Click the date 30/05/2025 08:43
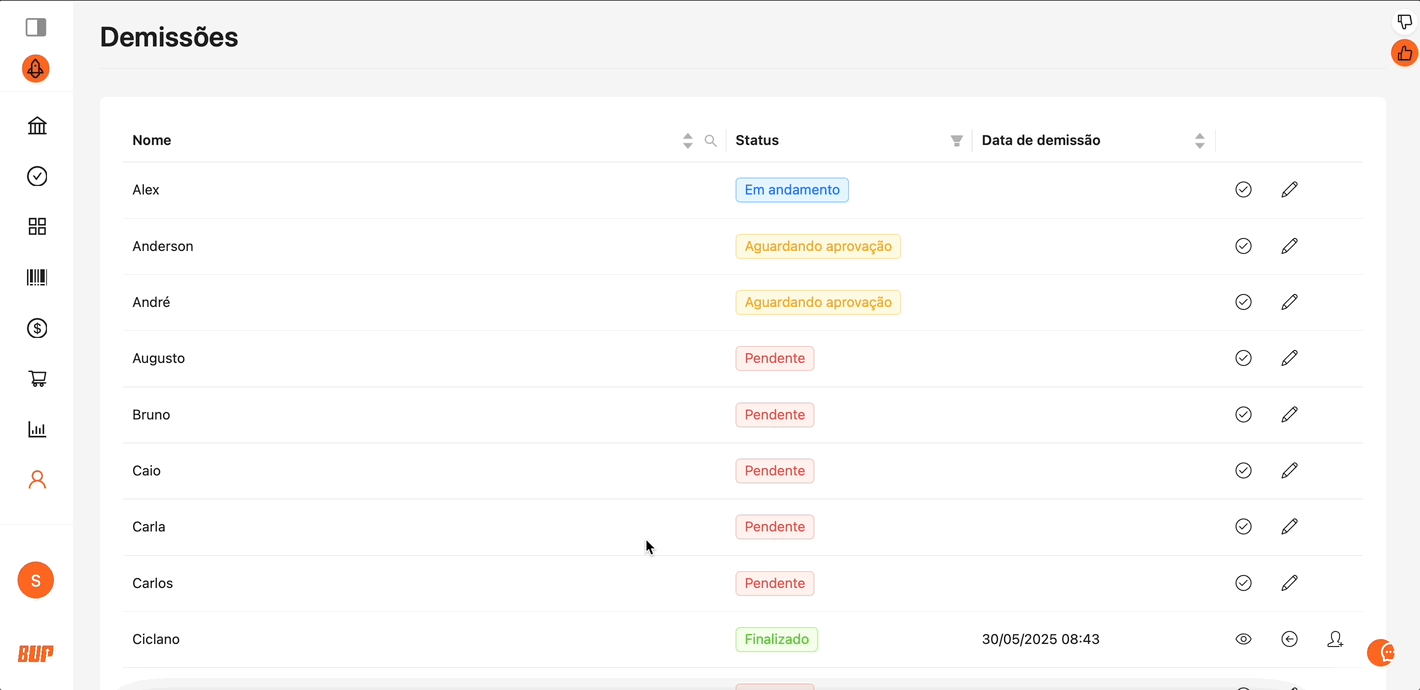 pyautogui.click(x=1041, y=639)
